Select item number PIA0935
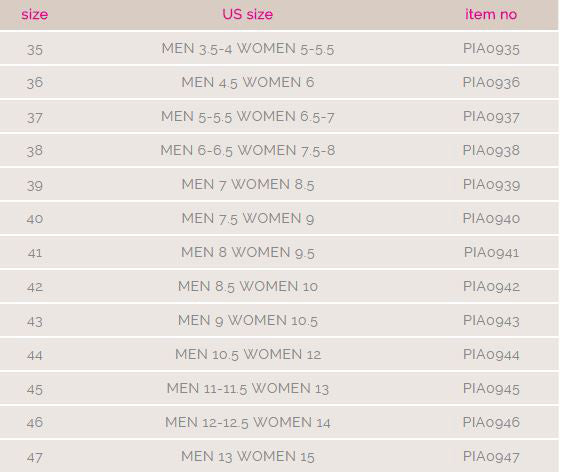561x472 pixels. 491,49
